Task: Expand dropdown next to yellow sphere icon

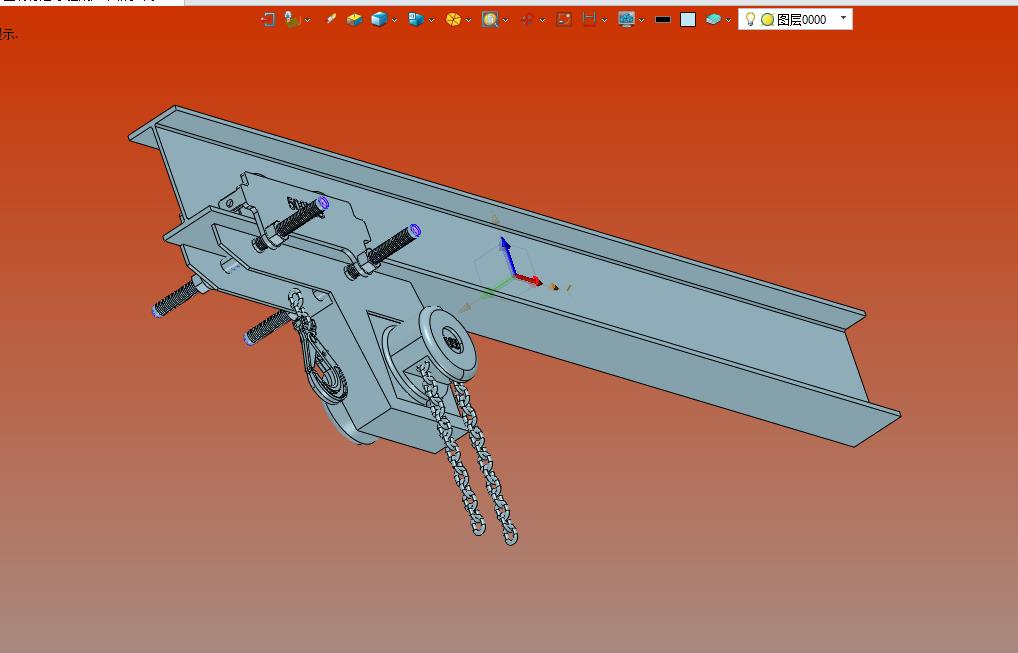Action: (x=469, y=20)
